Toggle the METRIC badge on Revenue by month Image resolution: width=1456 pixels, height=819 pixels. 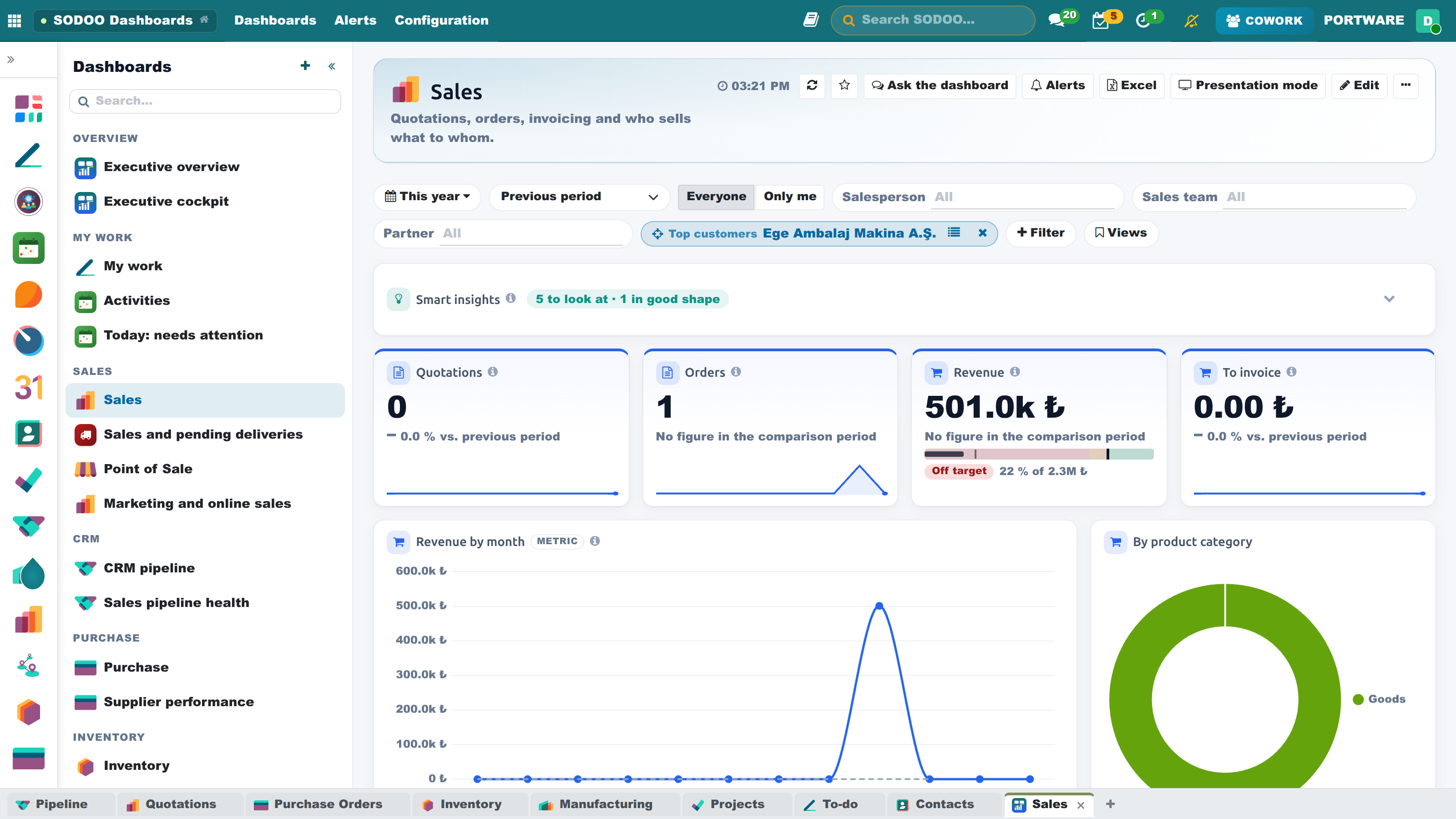pyautogui.click(x=557, y=541)
